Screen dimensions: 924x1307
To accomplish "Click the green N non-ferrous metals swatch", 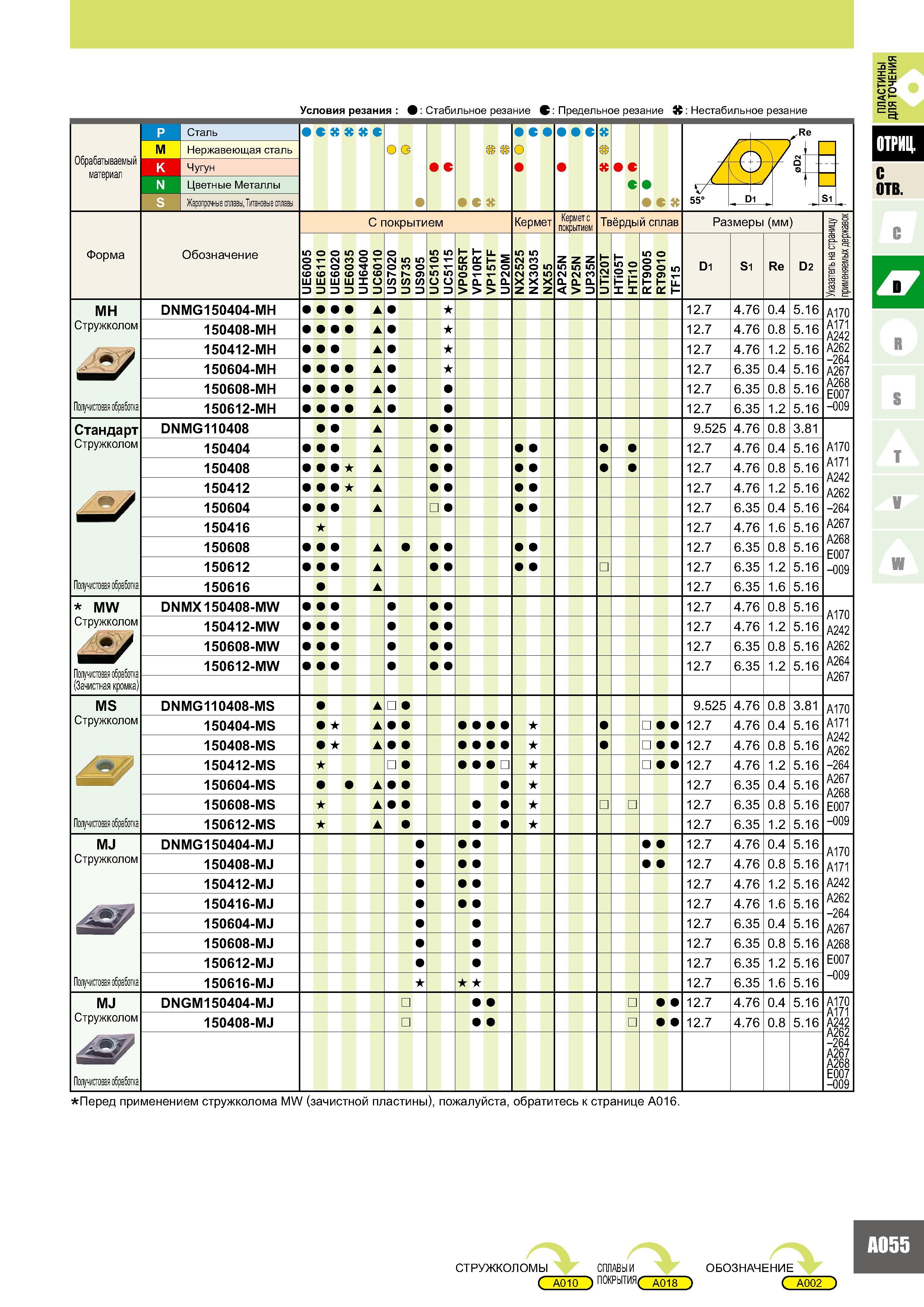I will point(161,185).
